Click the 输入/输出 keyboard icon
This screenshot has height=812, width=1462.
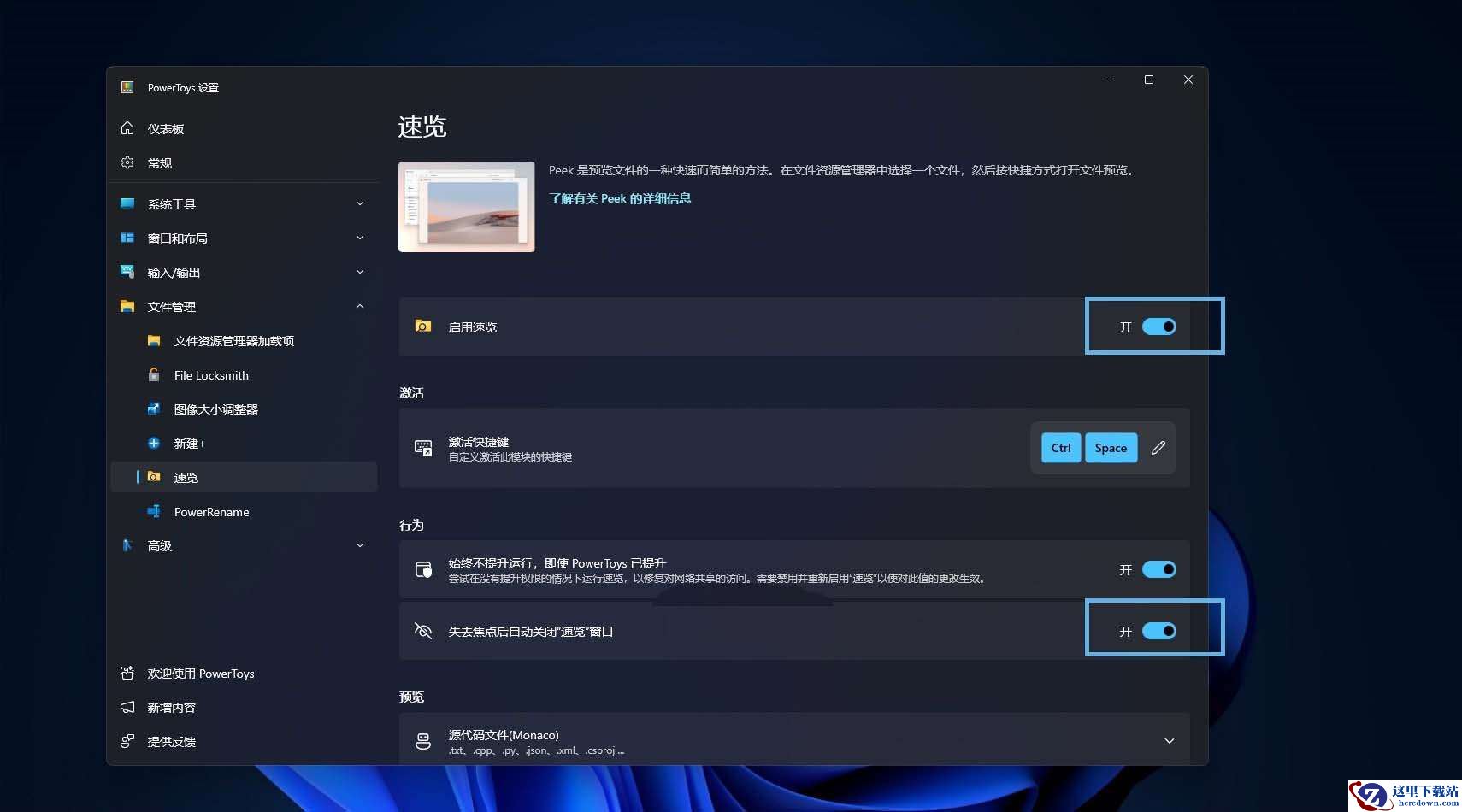click(127, 272)
